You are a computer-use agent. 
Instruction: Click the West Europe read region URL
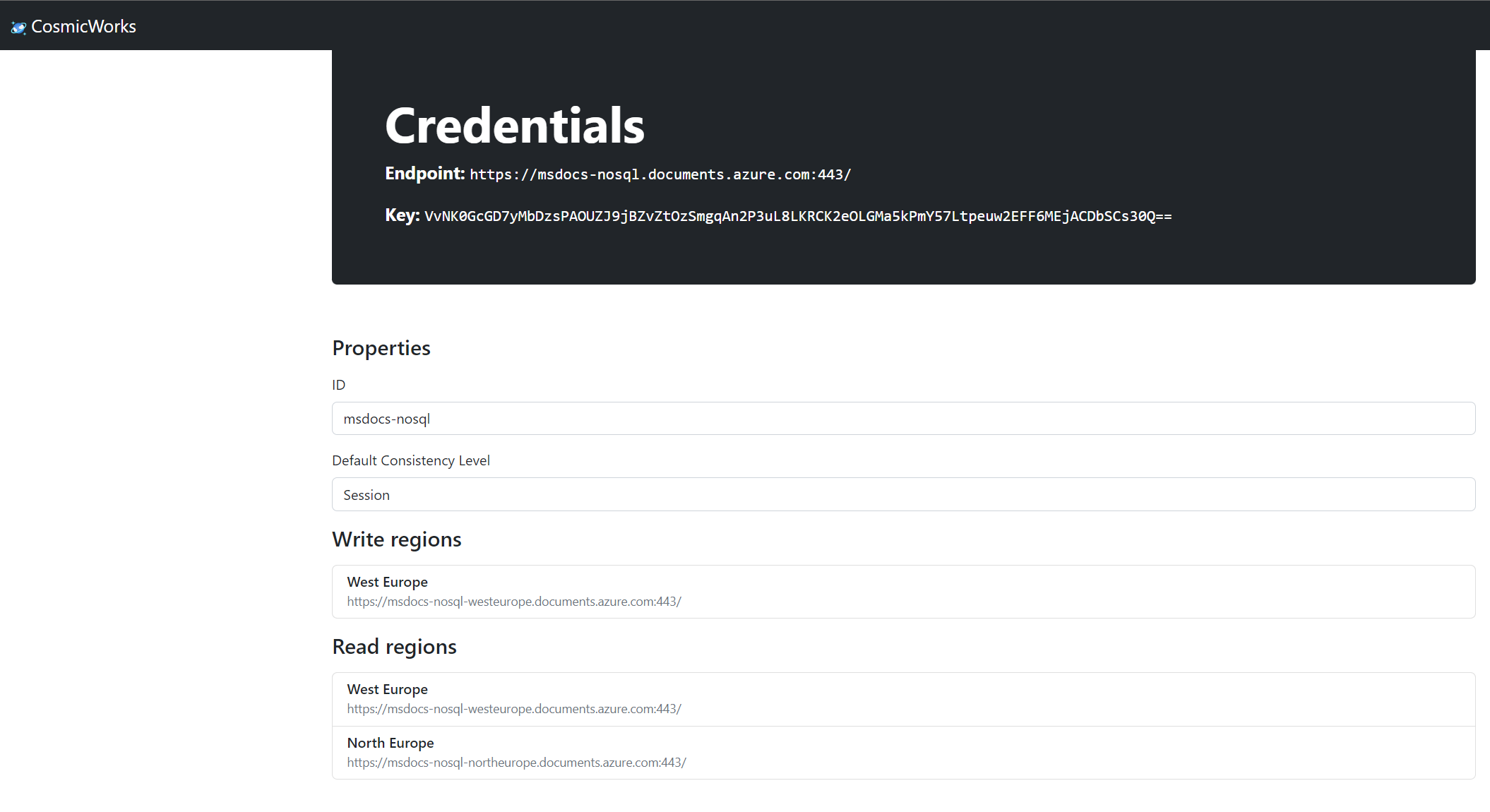513,709
